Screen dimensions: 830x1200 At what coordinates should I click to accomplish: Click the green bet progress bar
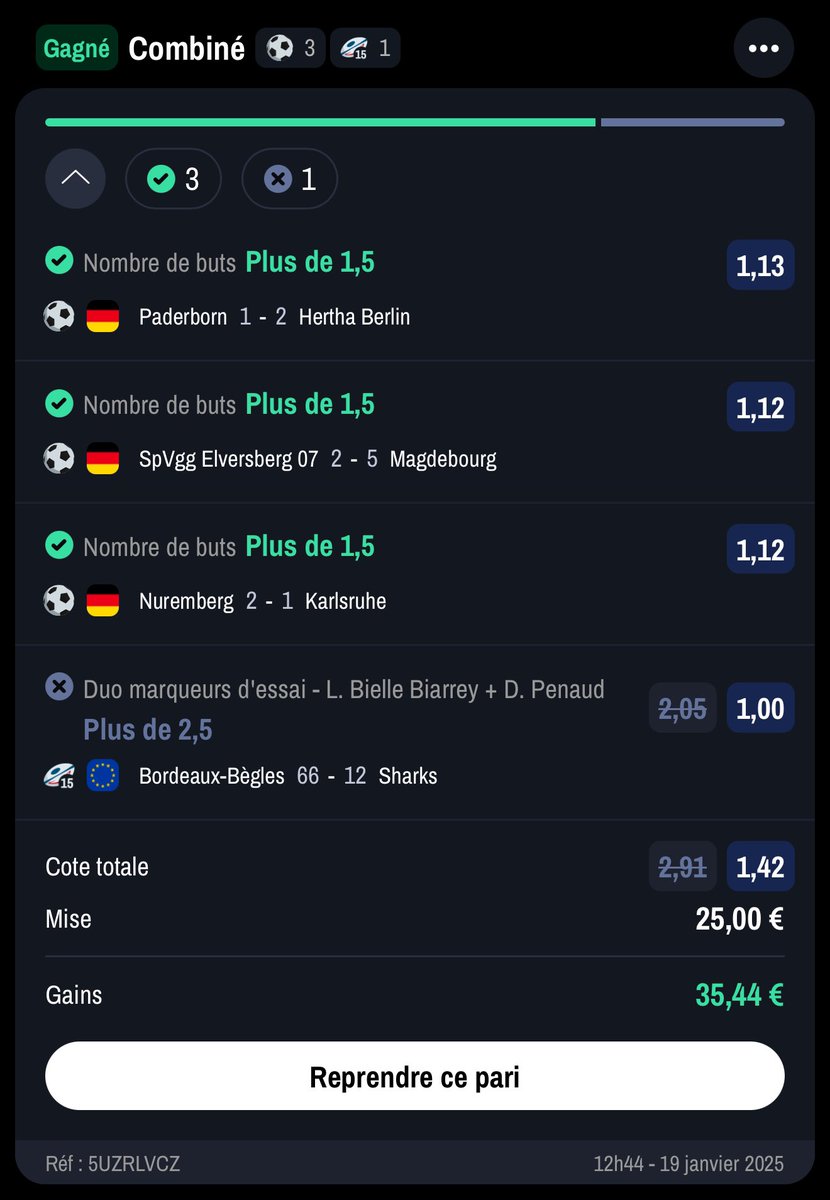(x=320, y=122)
